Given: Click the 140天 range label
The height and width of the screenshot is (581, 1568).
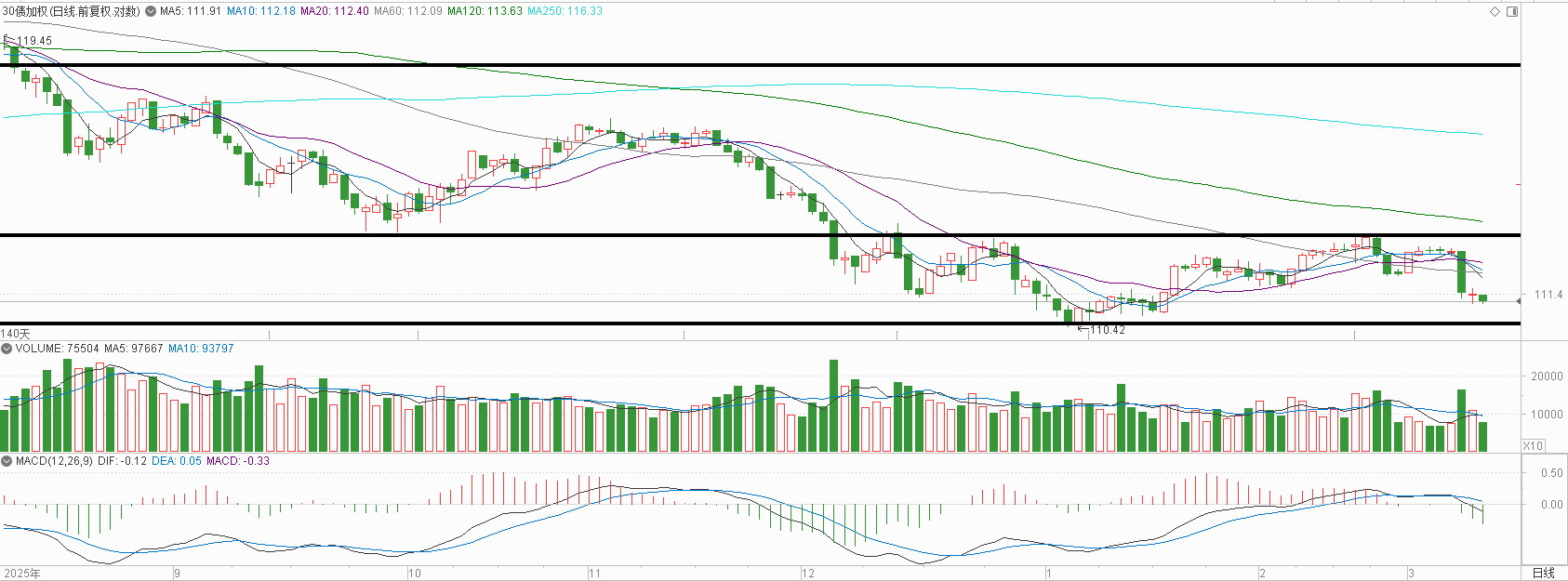Looking at the screenshot, I should 16,334.
